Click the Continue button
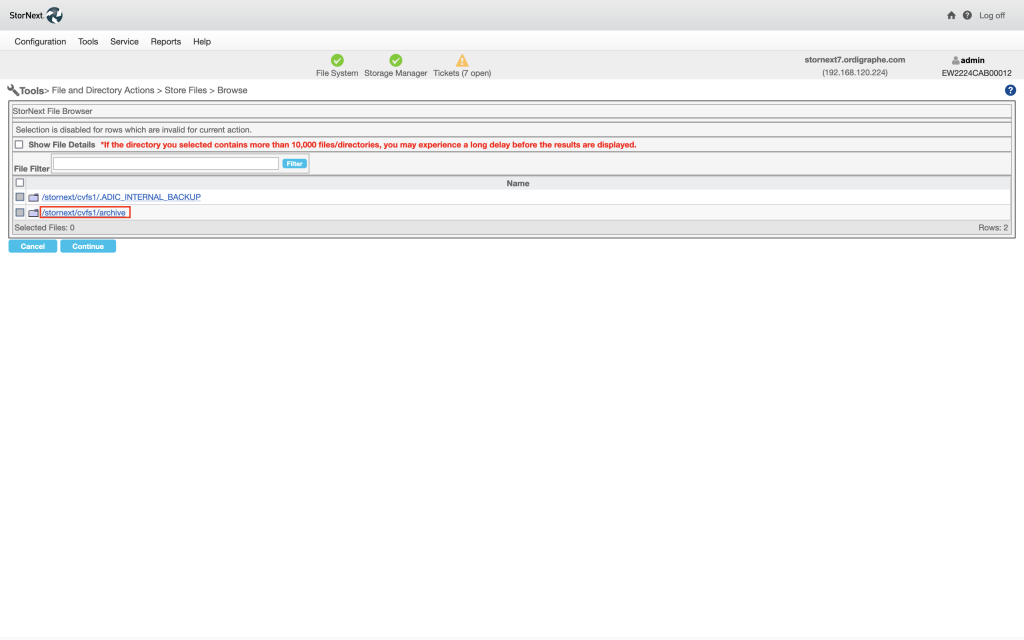 [x=88, y=246]
